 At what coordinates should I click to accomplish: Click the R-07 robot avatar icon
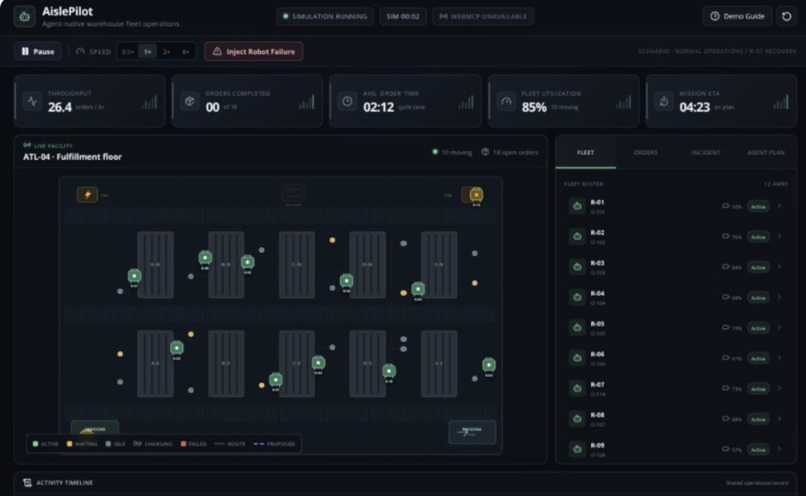[577, 388]
